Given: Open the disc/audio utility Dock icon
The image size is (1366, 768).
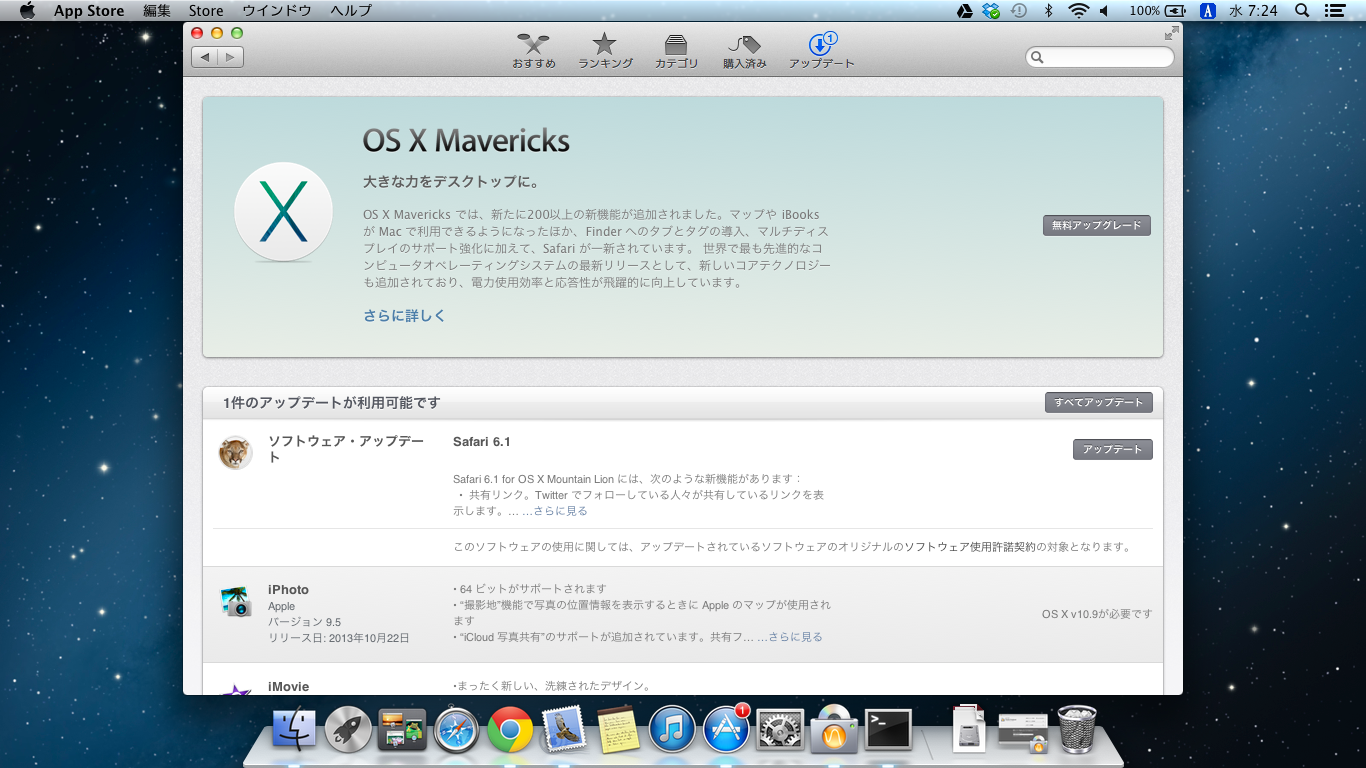Looking at the screenshot, I should 834,730.
